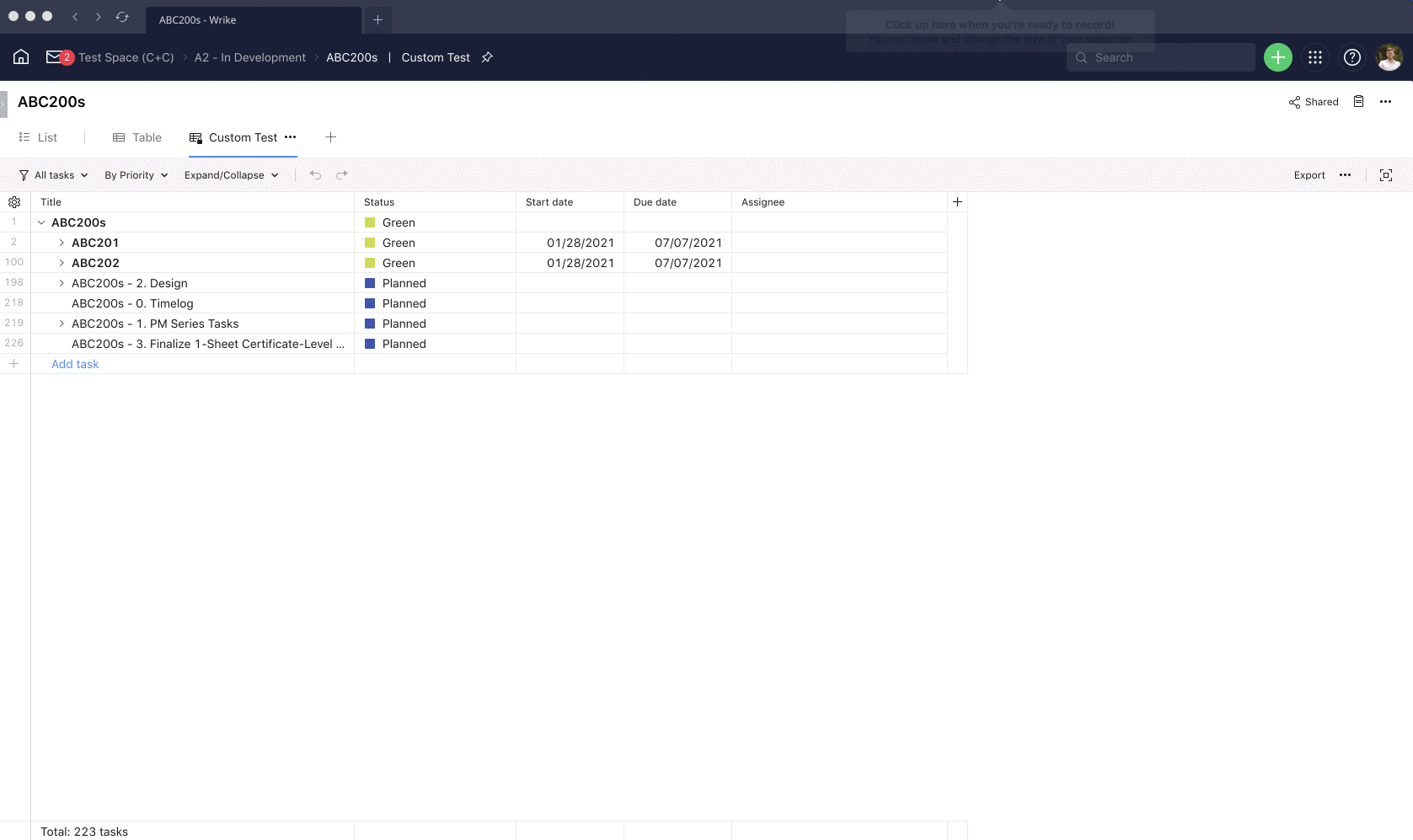This screenshot has height=840, width=1413.
Task: Open toolbar more options next to Export
Action: coord(1345,175)
